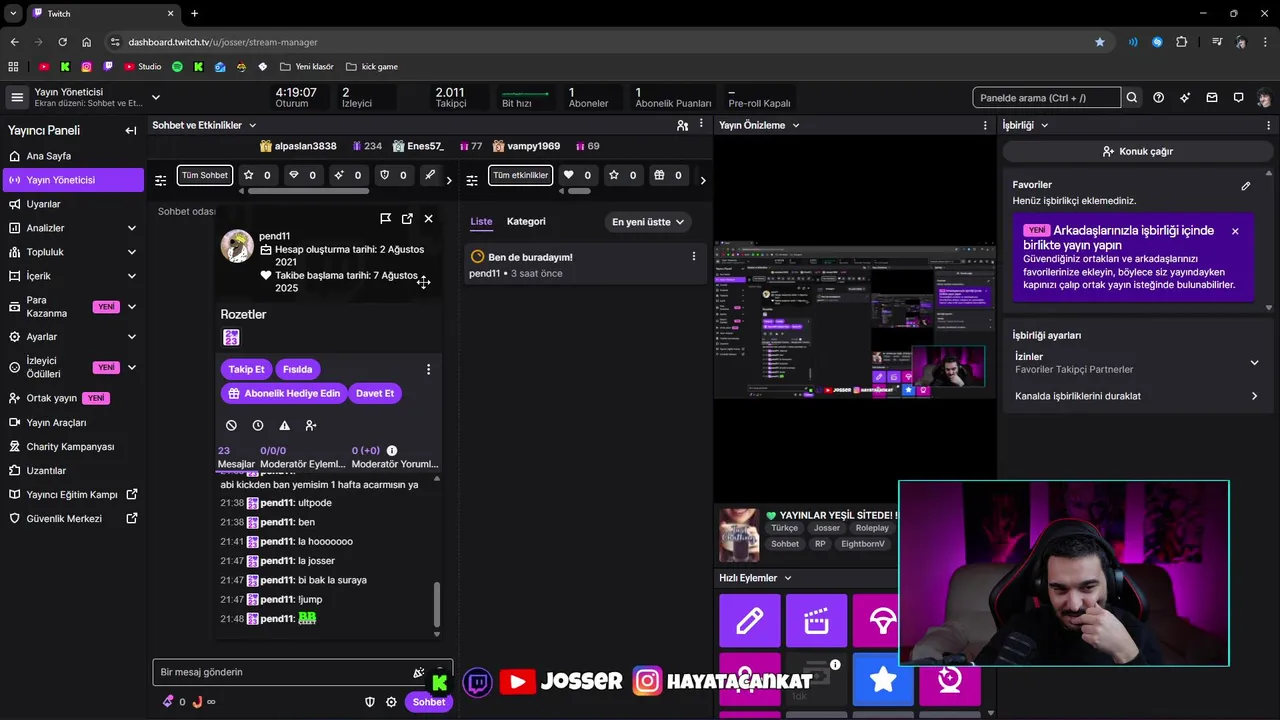Open the dashboard hamburger menu
The height and width of the screenshot is (720, 1280).
17,97
